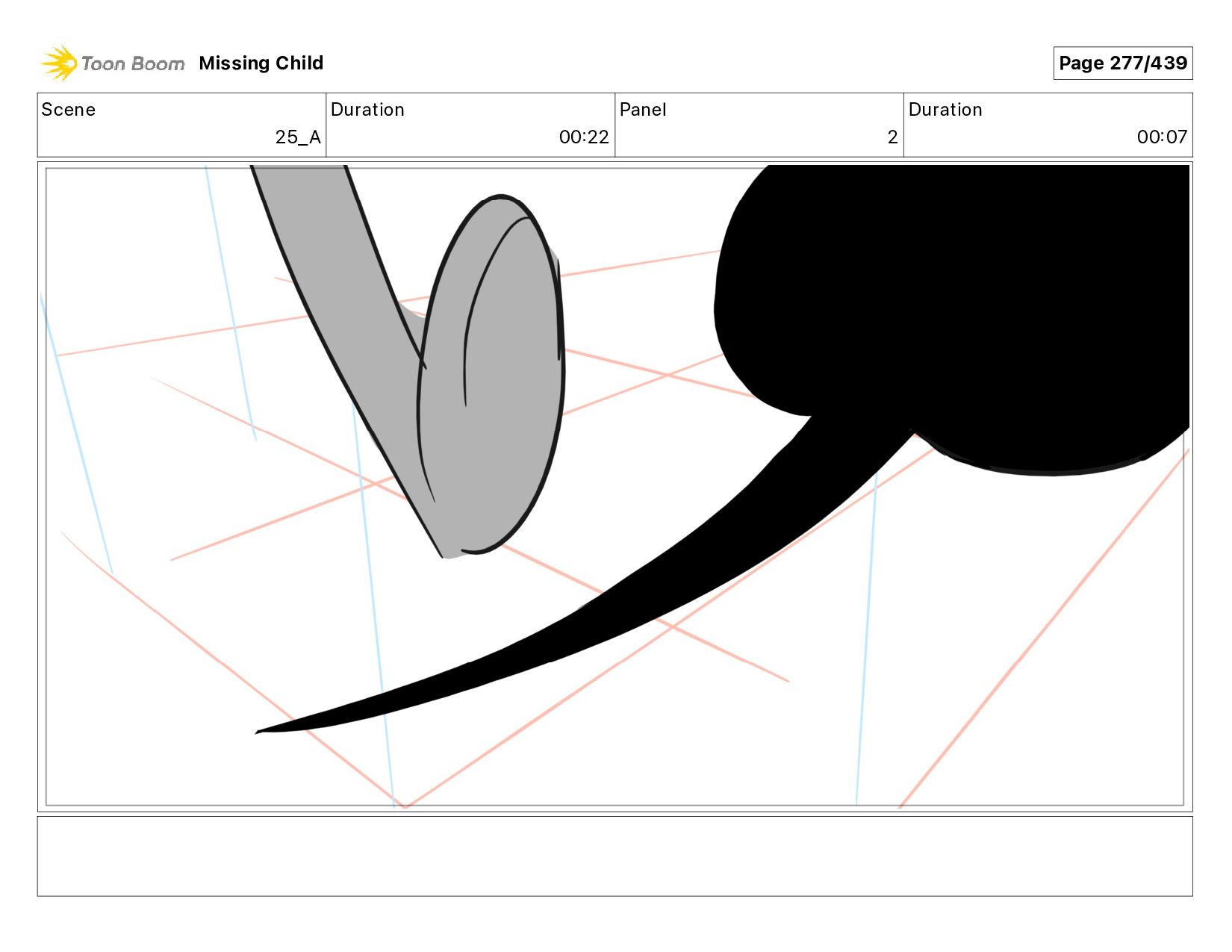Select the Panel label

click(643, 110)
